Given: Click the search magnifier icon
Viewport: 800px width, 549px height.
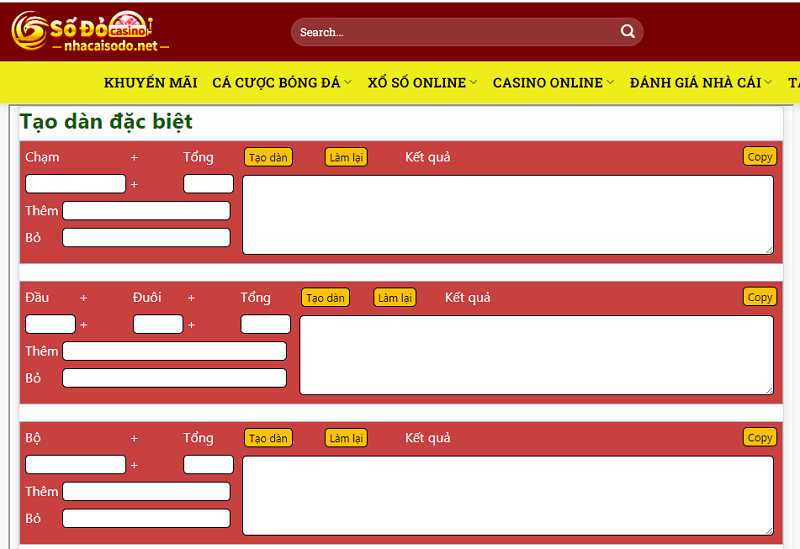Looking at the screenshot, I should click(x=627, y=32).
